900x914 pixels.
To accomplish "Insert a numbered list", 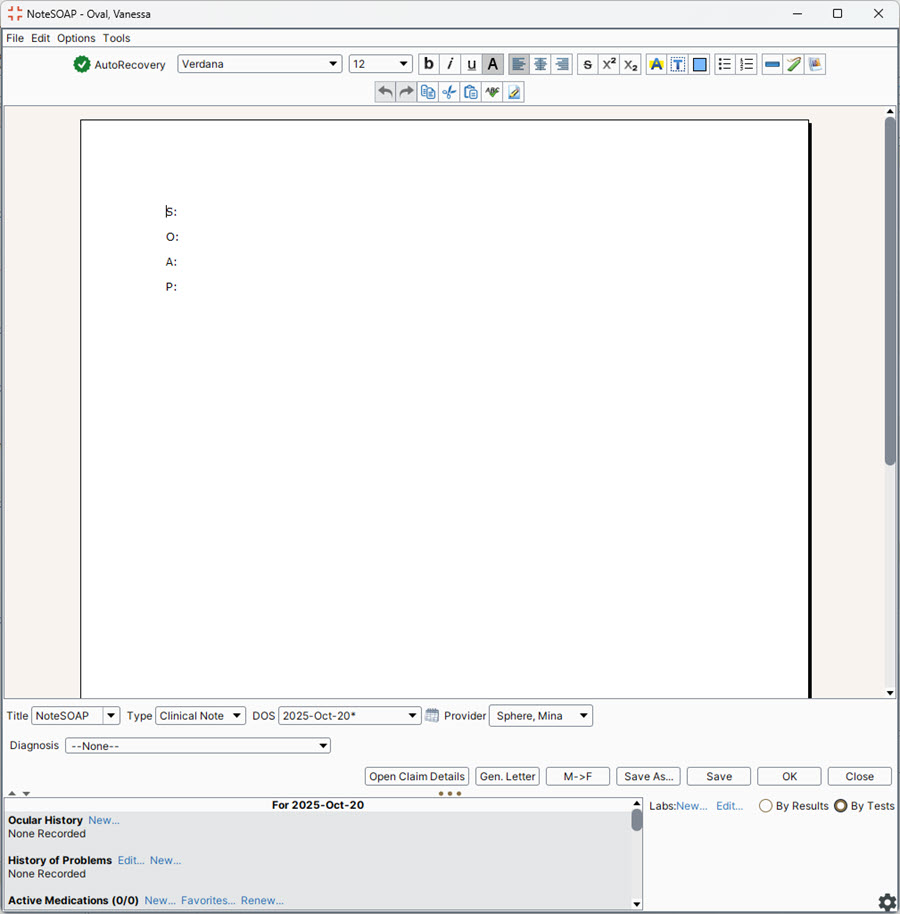I will coord(746,64).
